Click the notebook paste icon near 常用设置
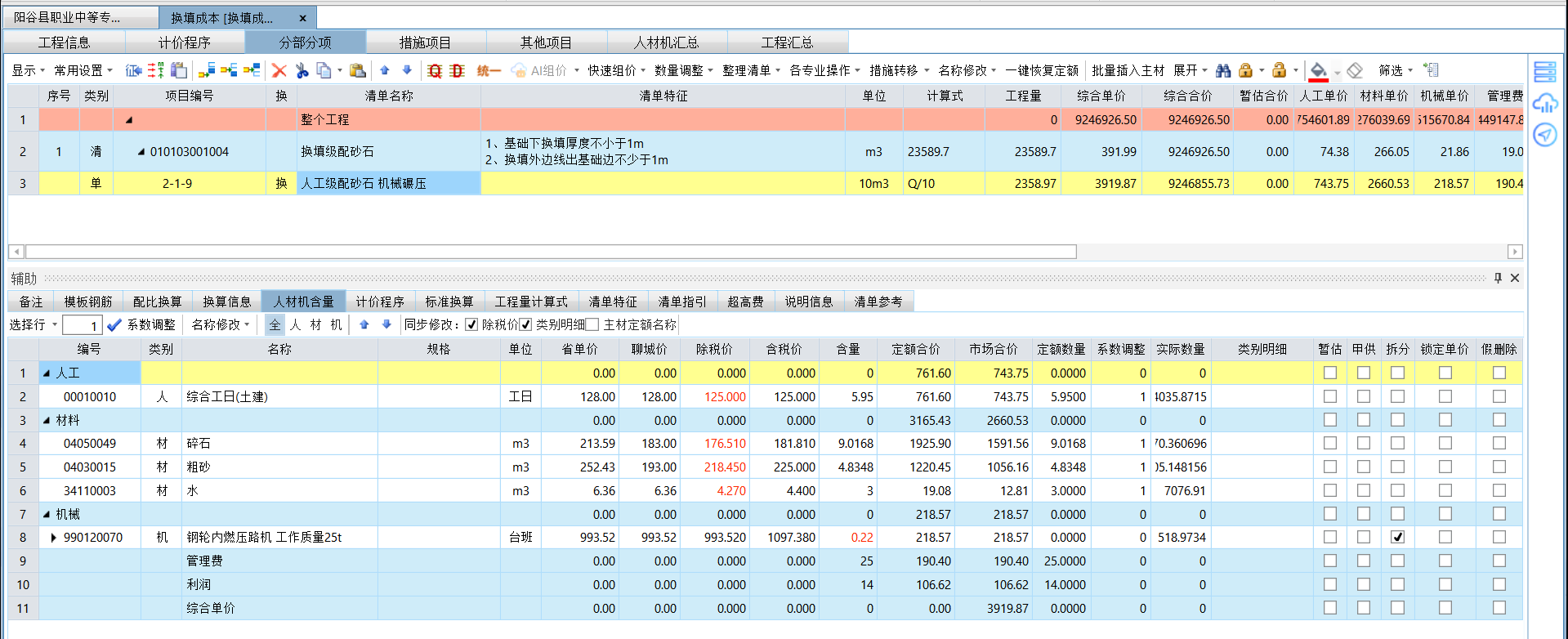Image resolution: width=1568 pixels, height=639 pixels. pos(179,71)
